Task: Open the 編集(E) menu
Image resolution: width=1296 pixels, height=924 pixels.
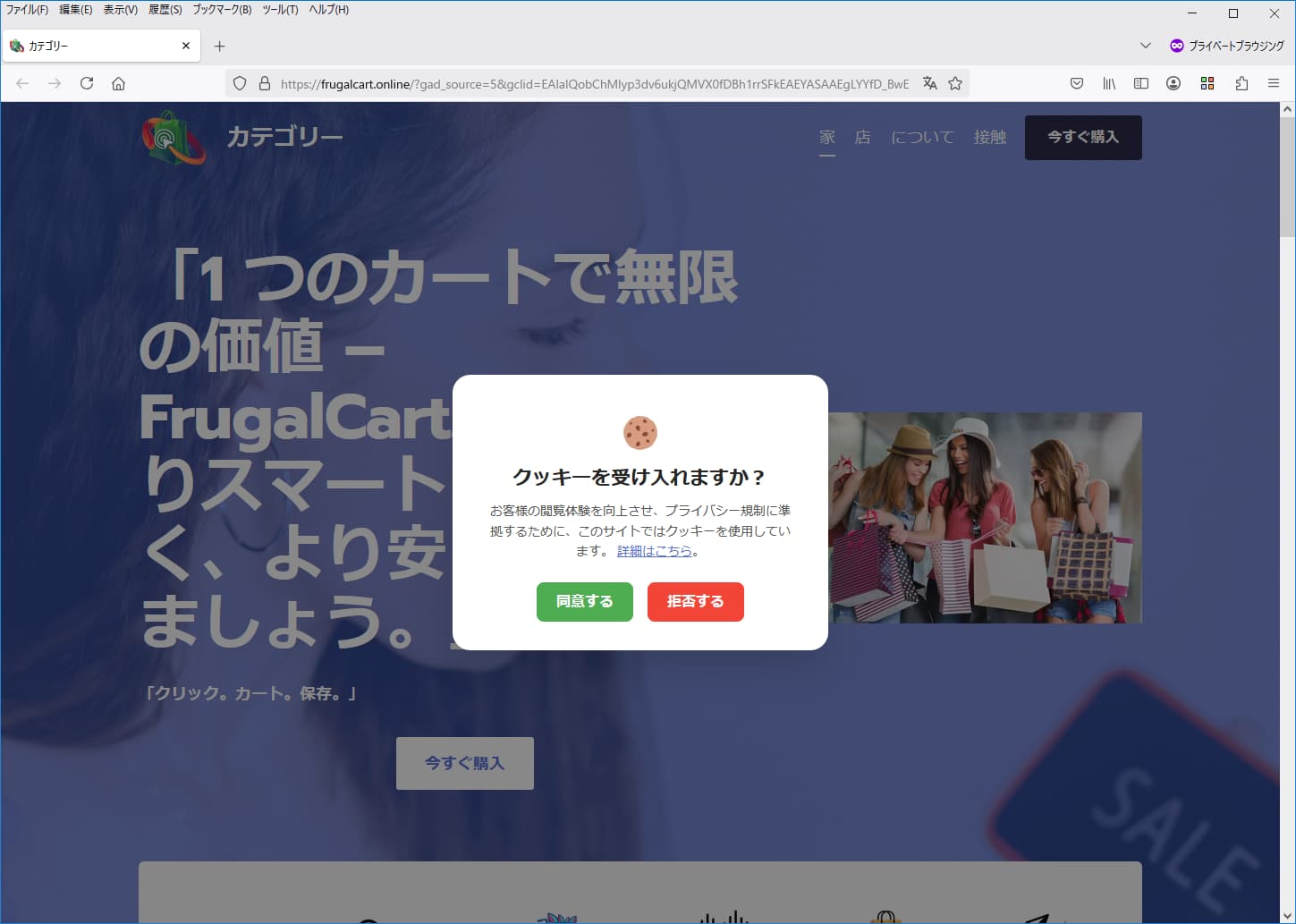Action: pos(75,10)
